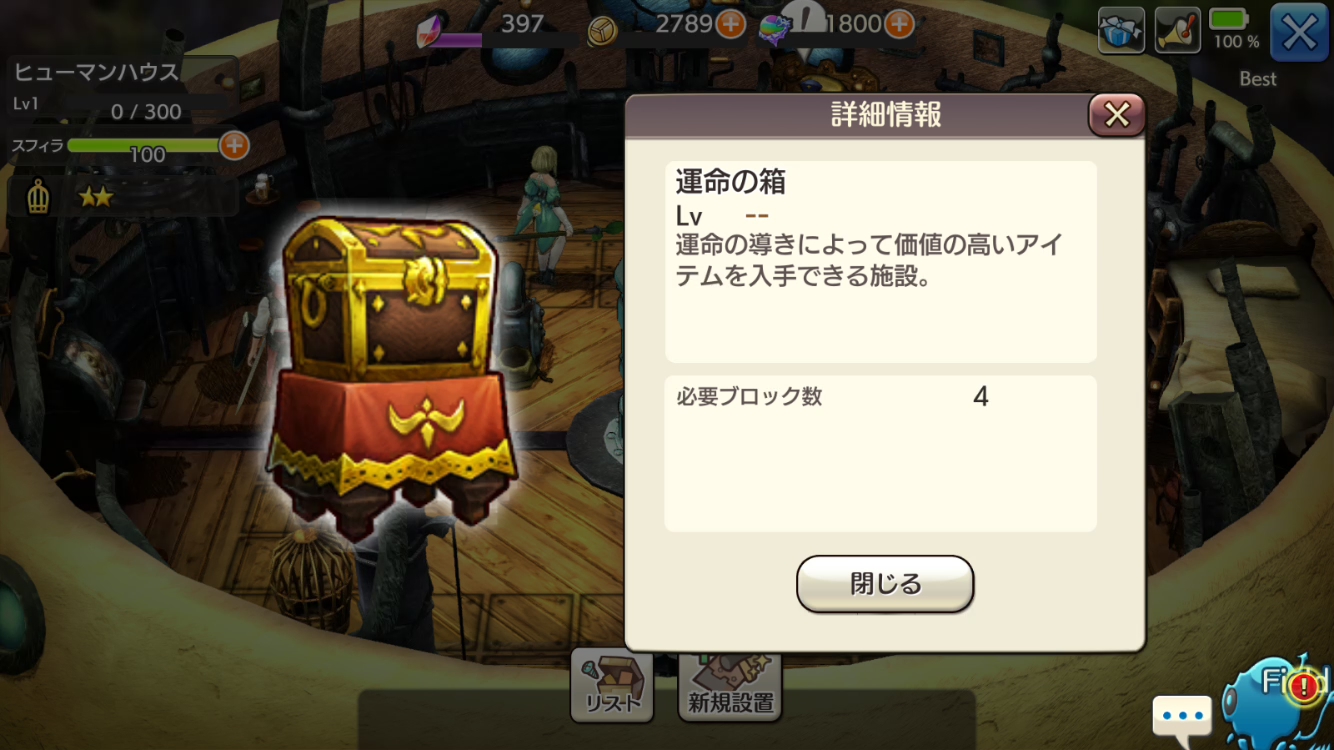Tap the blue X exit button
The width and height of the screenshot is (1334, 750).
pyautogui.click(x=1299, y=33)
